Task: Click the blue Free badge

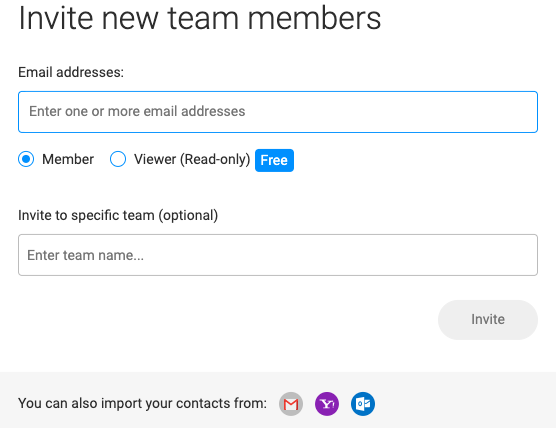Action: pyautogui.click(x=274, y=160)
